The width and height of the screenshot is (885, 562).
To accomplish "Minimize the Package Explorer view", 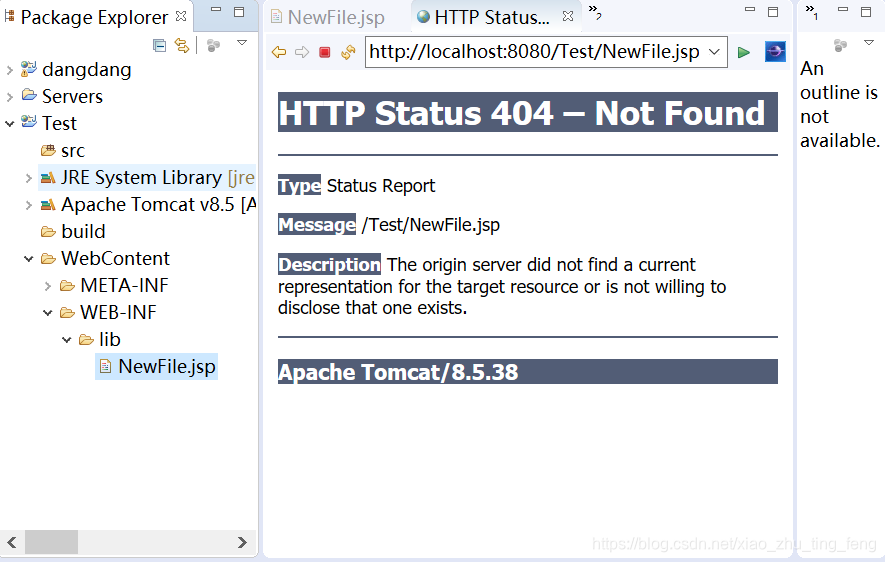I will [x=216, y=10].
